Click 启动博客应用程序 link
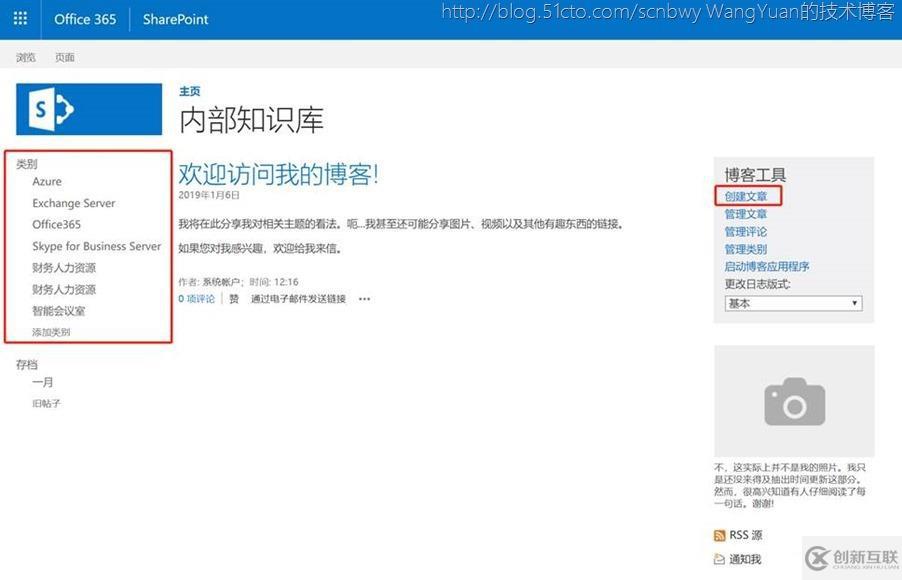 tap(767, 266)
